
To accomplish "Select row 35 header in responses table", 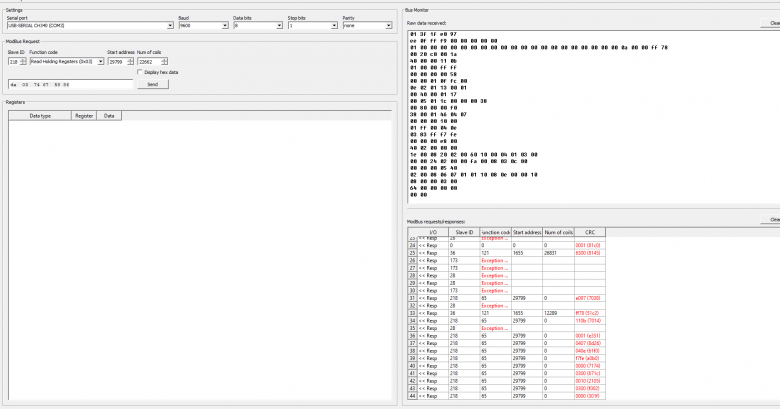I will 412,328.
